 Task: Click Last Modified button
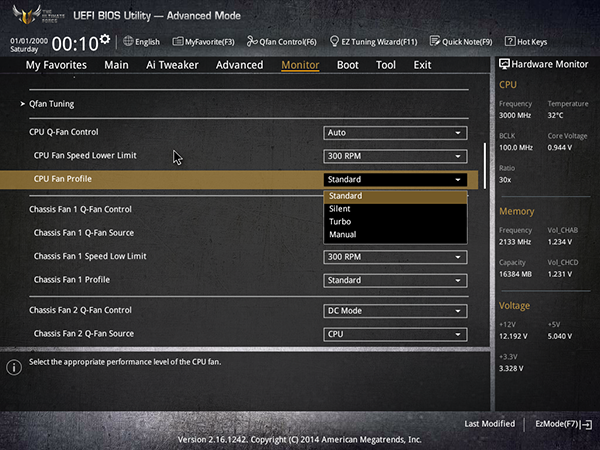[489, 424]
